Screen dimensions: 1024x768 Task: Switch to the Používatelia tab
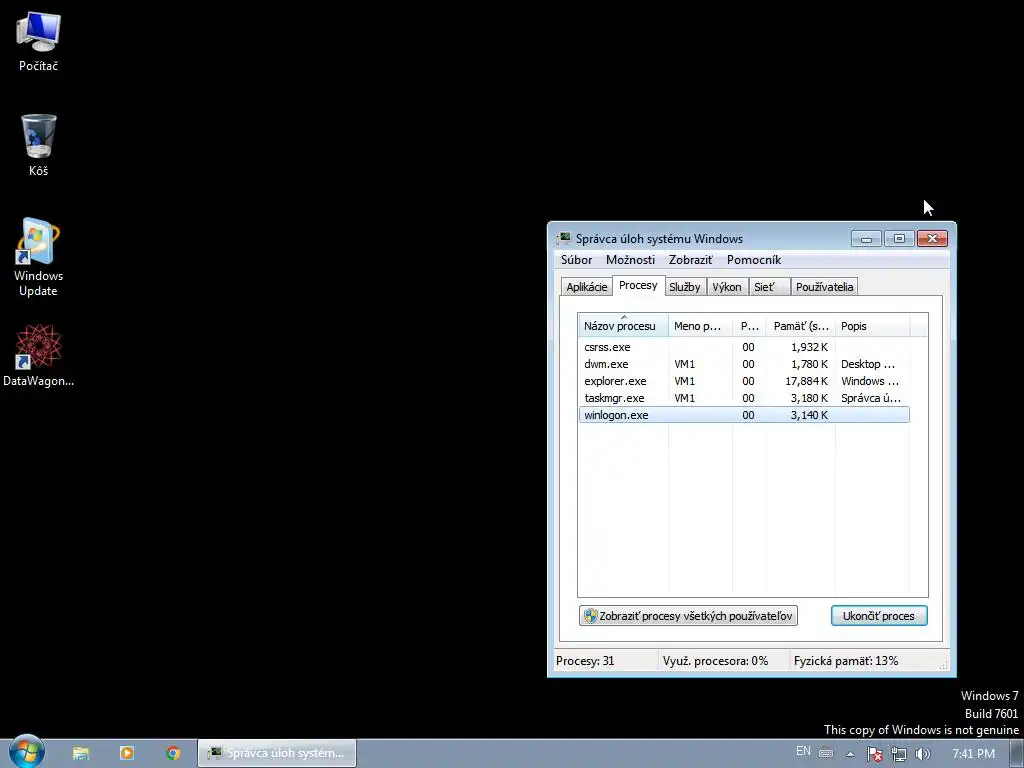pos(824,287)
